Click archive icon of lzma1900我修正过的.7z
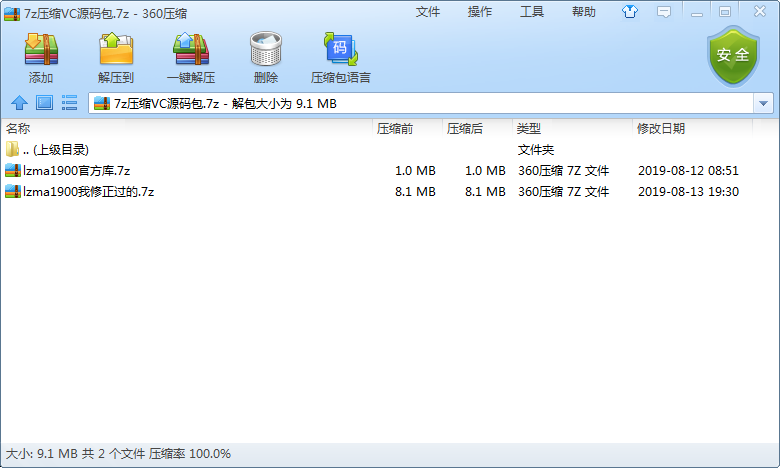The width and height of the screenshot is (780, 468). click(x=12, y=191)
